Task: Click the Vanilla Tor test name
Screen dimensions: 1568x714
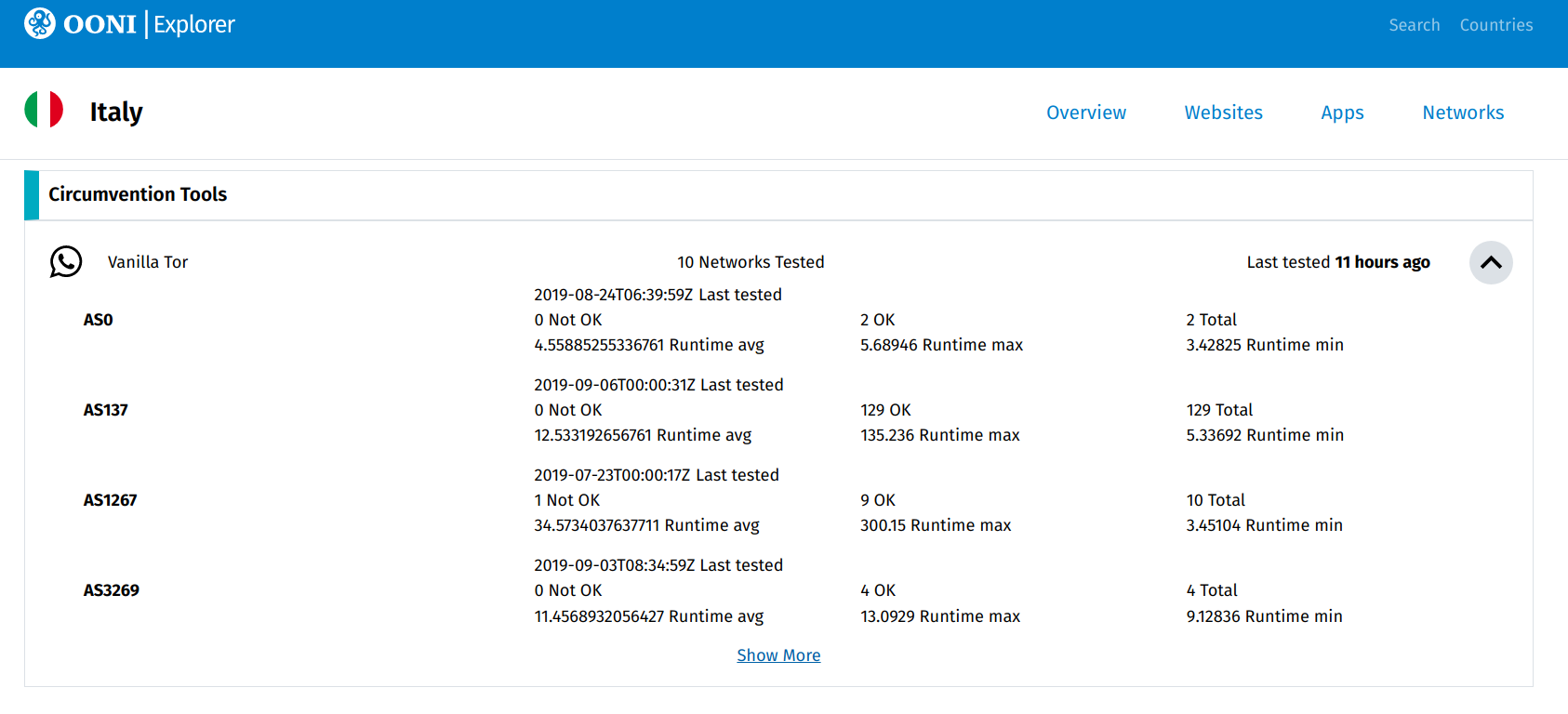Action: pos(148,262)
